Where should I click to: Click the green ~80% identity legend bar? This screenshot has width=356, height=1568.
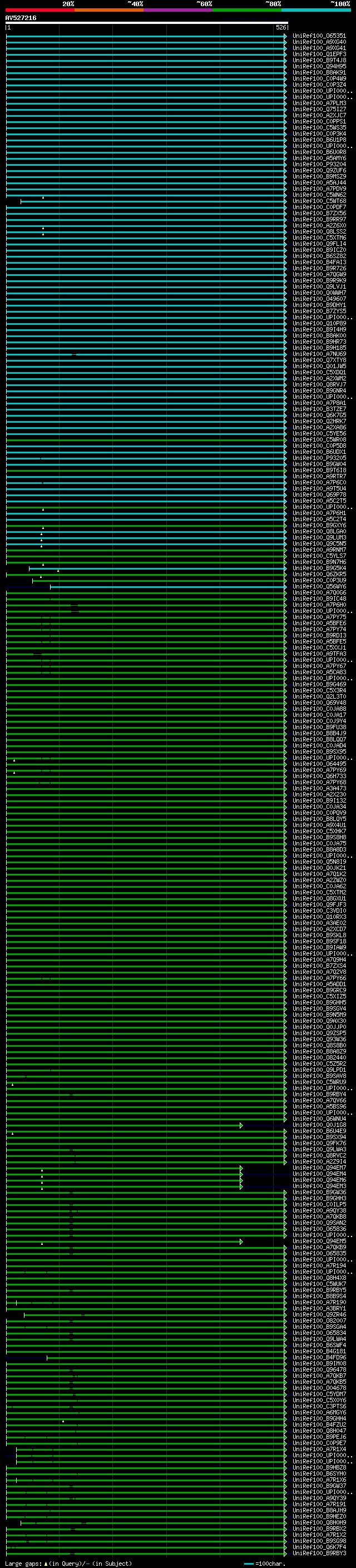pyautogui.click(x=247, y=10)
